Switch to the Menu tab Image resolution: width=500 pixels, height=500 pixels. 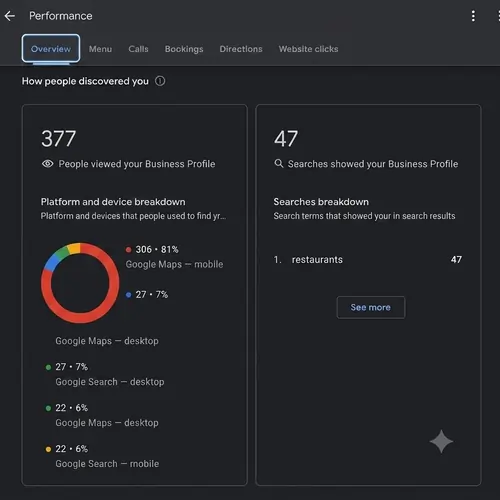[100, 49]
